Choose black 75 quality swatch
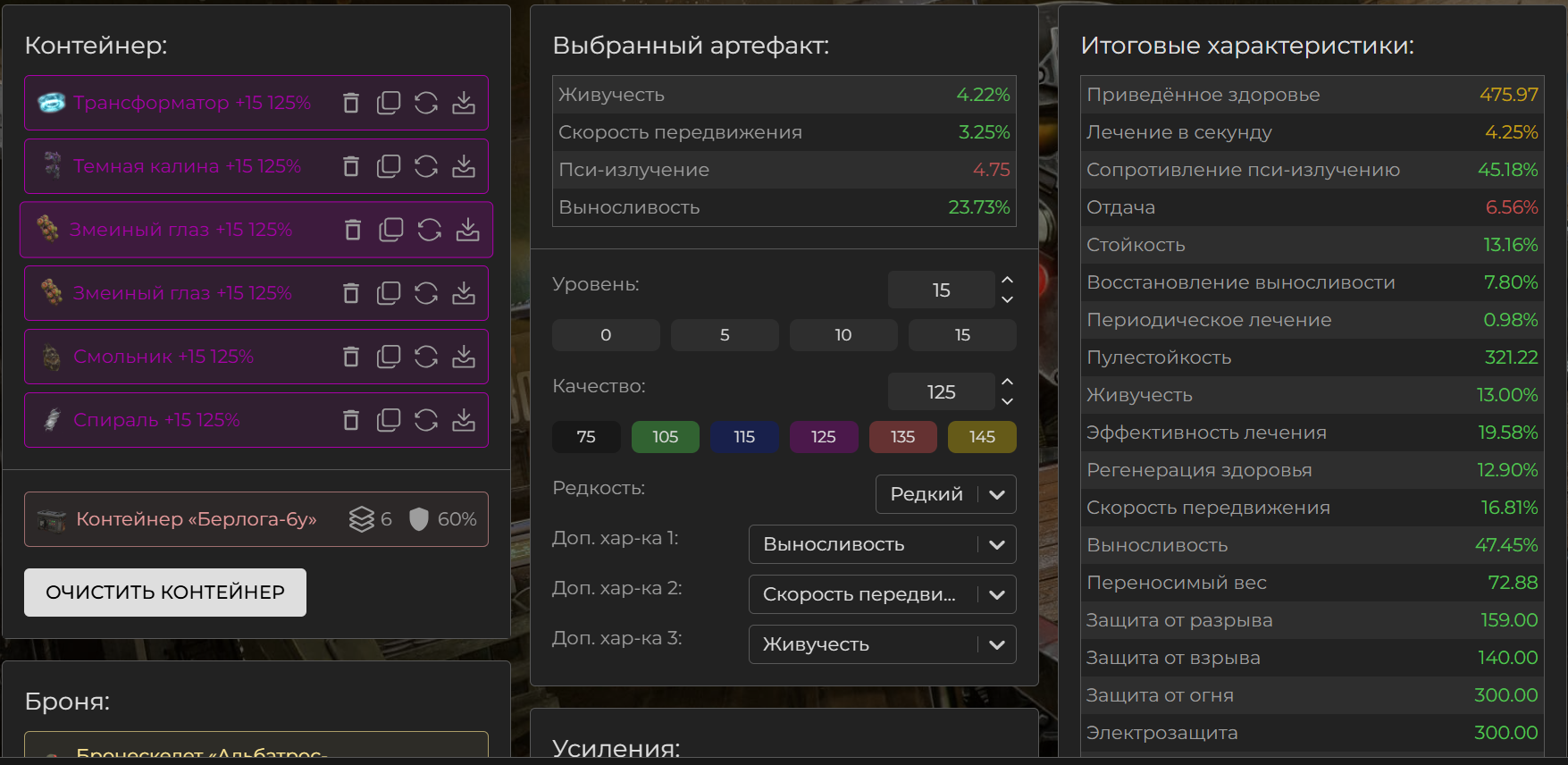 pyautogui.click(x=586, y=437)
